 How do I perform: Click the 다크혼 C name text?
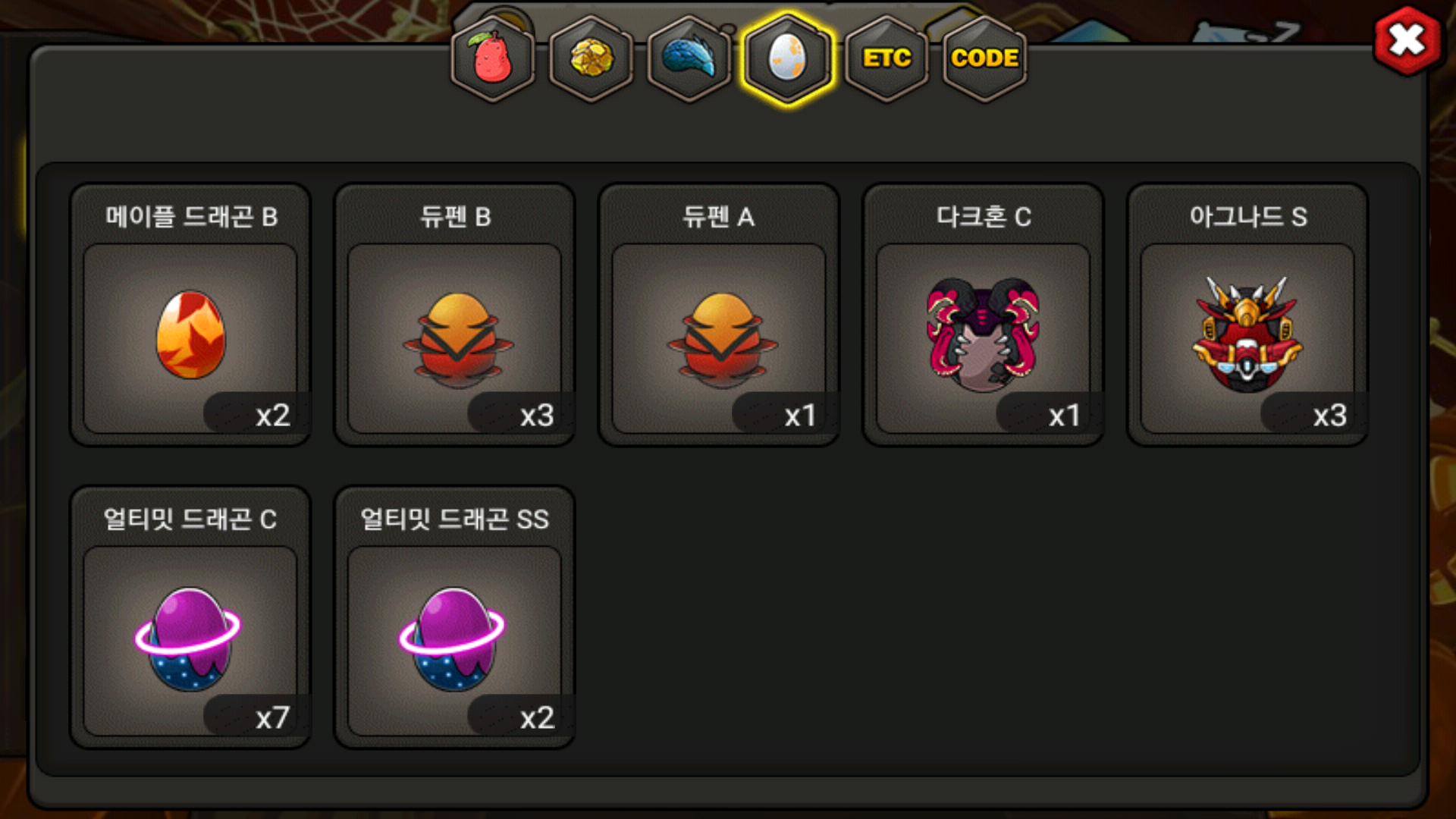tap(983, 217)
